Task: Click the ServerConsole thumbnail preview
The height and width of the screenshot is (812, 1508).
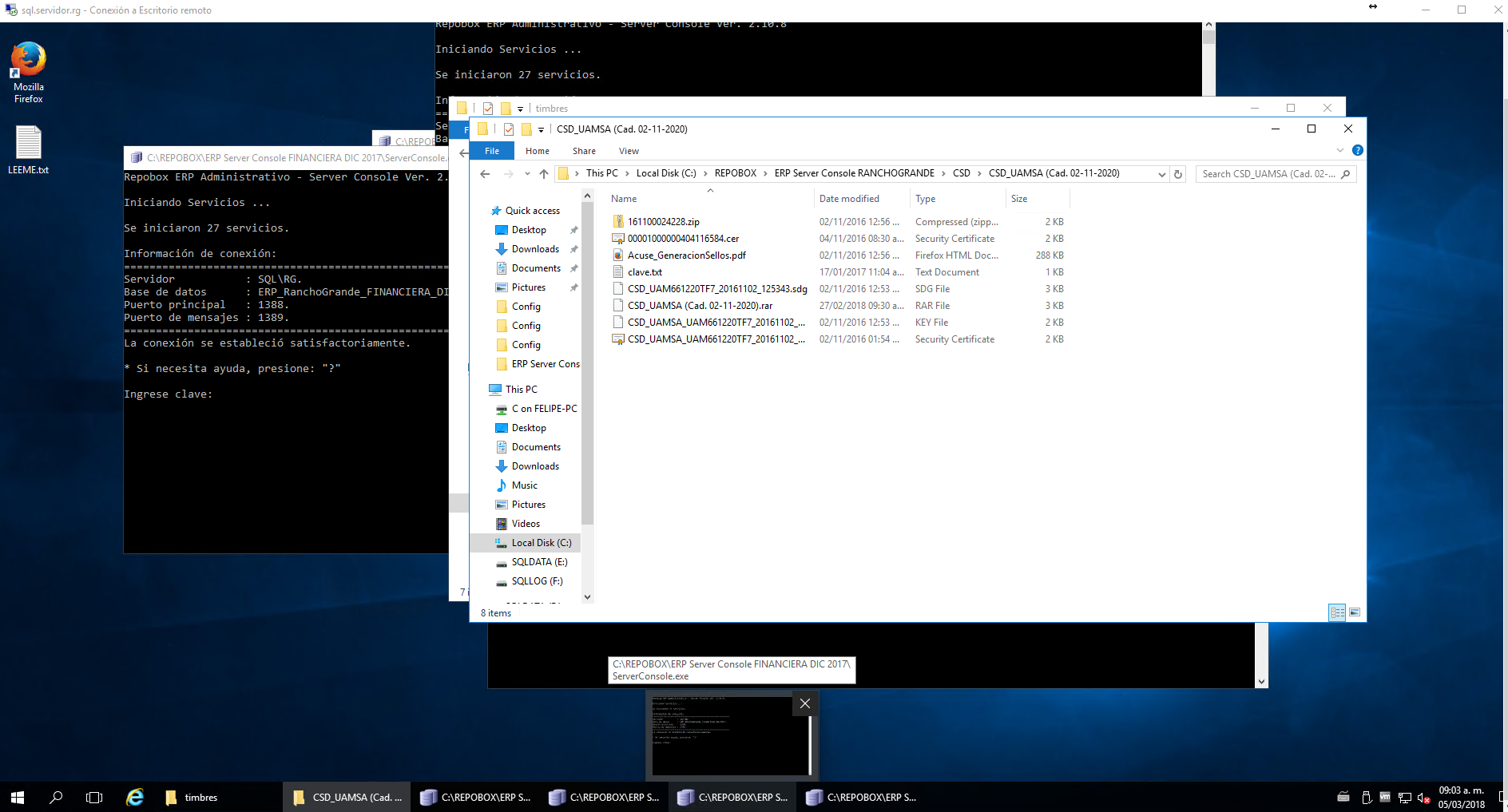Action: point(731,735)
